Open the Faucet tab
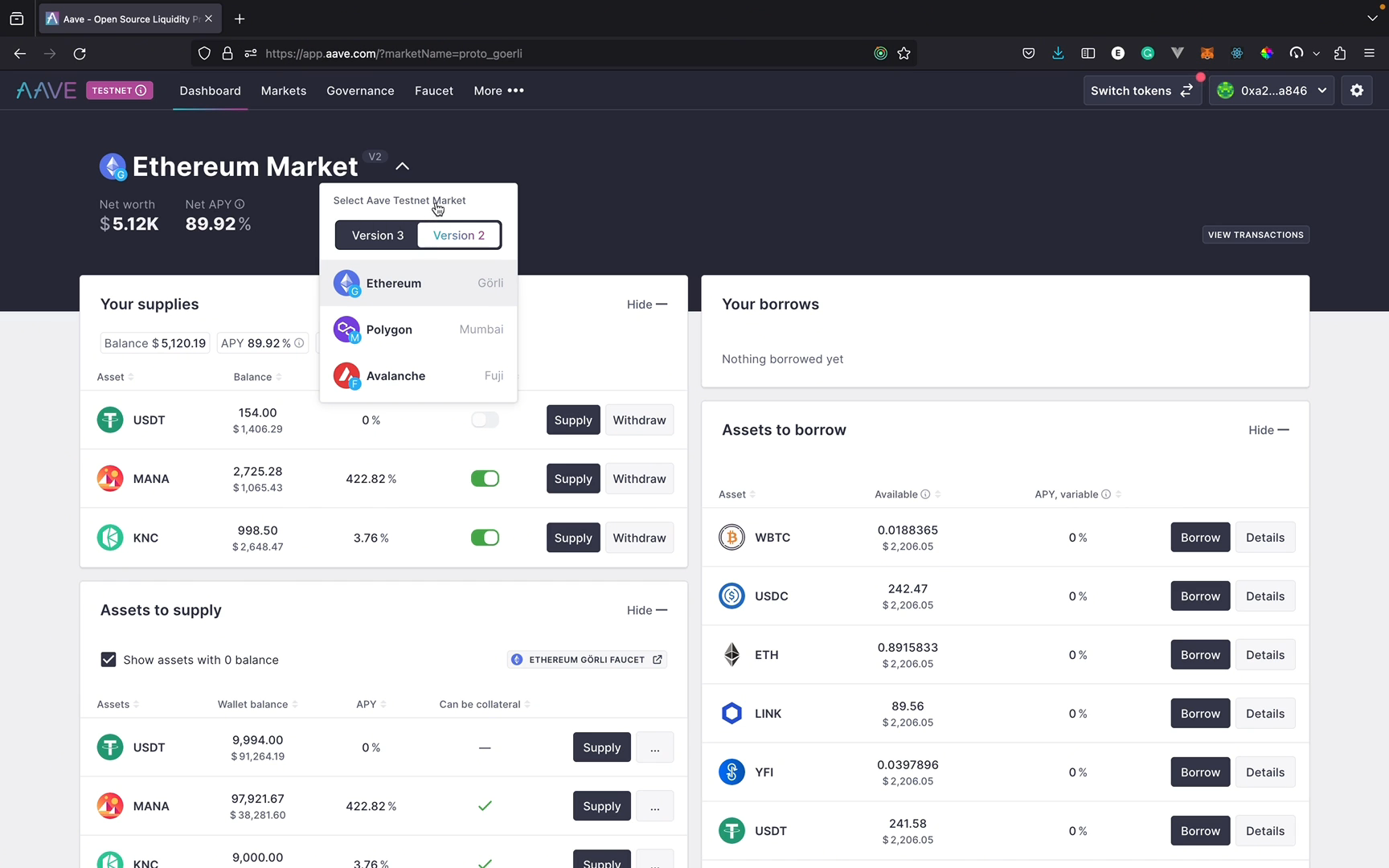This screenshot has height=868, width=1389. tap(434, 91)
